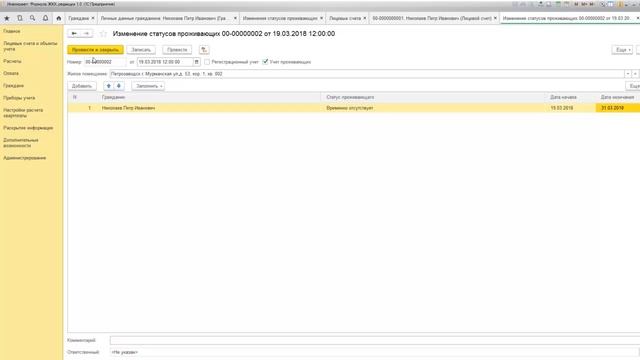Click the Ответственный field
The width and height of the screenshot is (640, 360).
tap(375, 352)
